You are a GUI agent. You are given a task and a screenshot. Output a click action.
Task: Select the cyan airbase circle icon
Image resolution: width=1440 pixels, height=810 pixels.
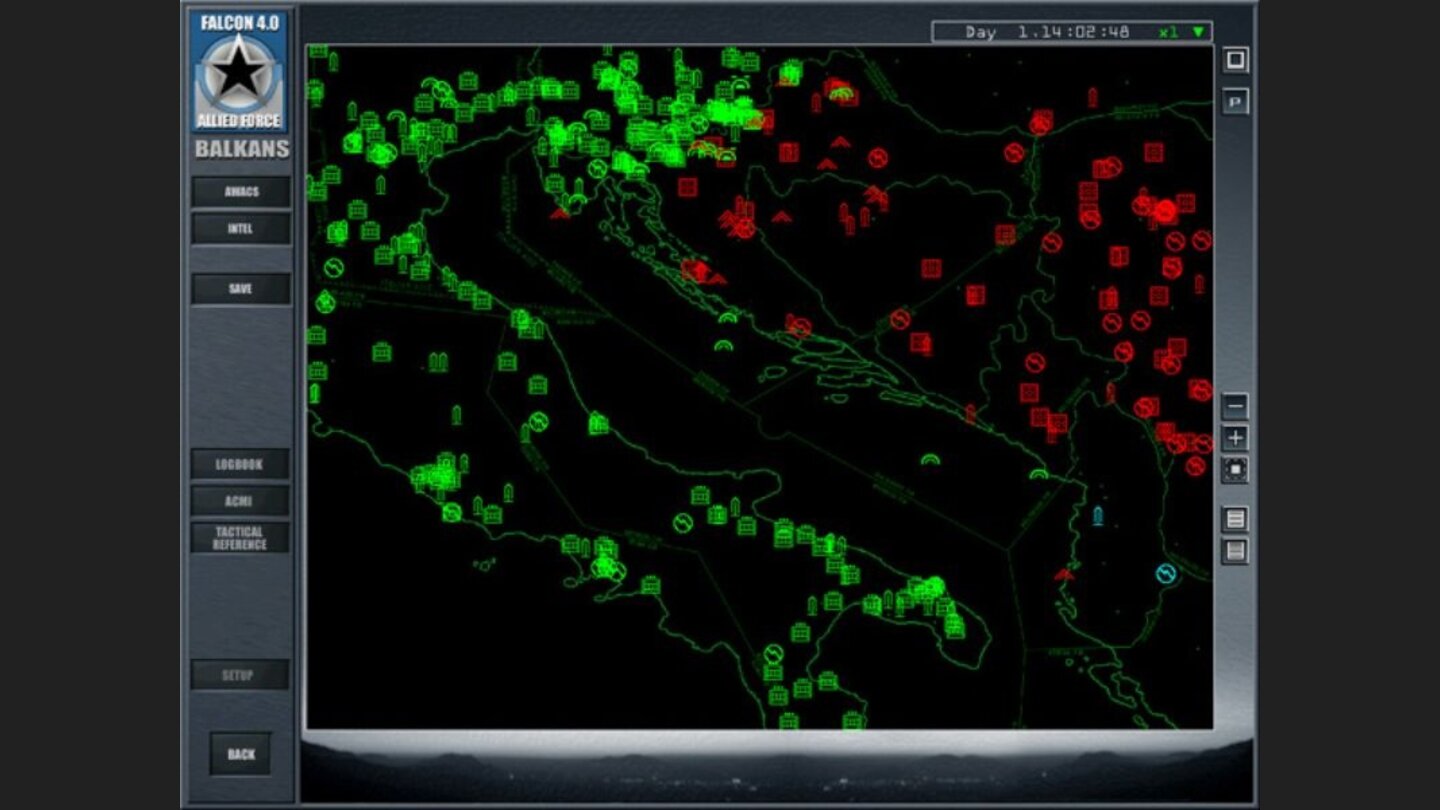(x=1166, y=573)
